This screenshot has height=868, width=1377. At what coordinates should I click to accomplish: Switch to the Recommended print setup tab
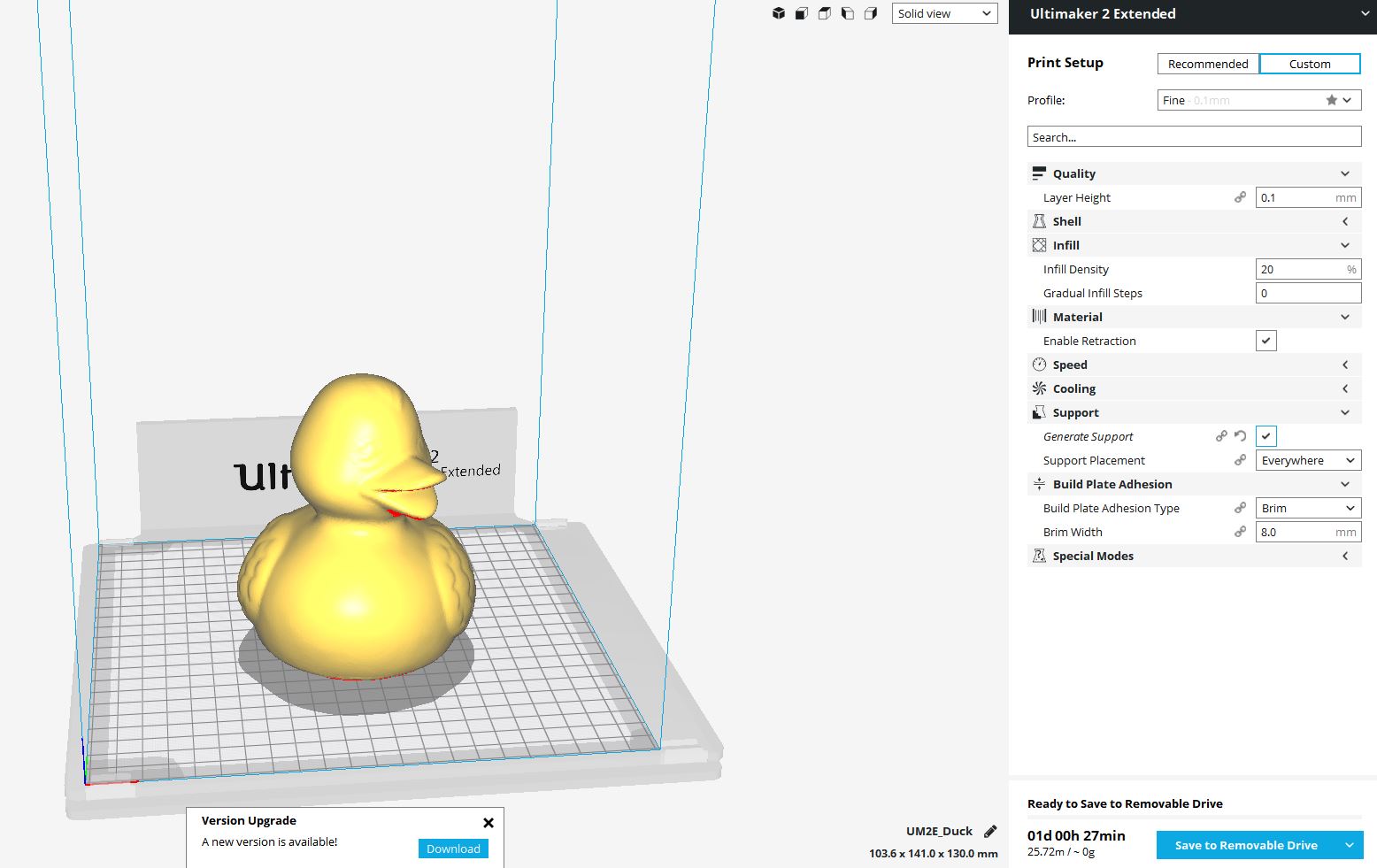coord(1208,64)
